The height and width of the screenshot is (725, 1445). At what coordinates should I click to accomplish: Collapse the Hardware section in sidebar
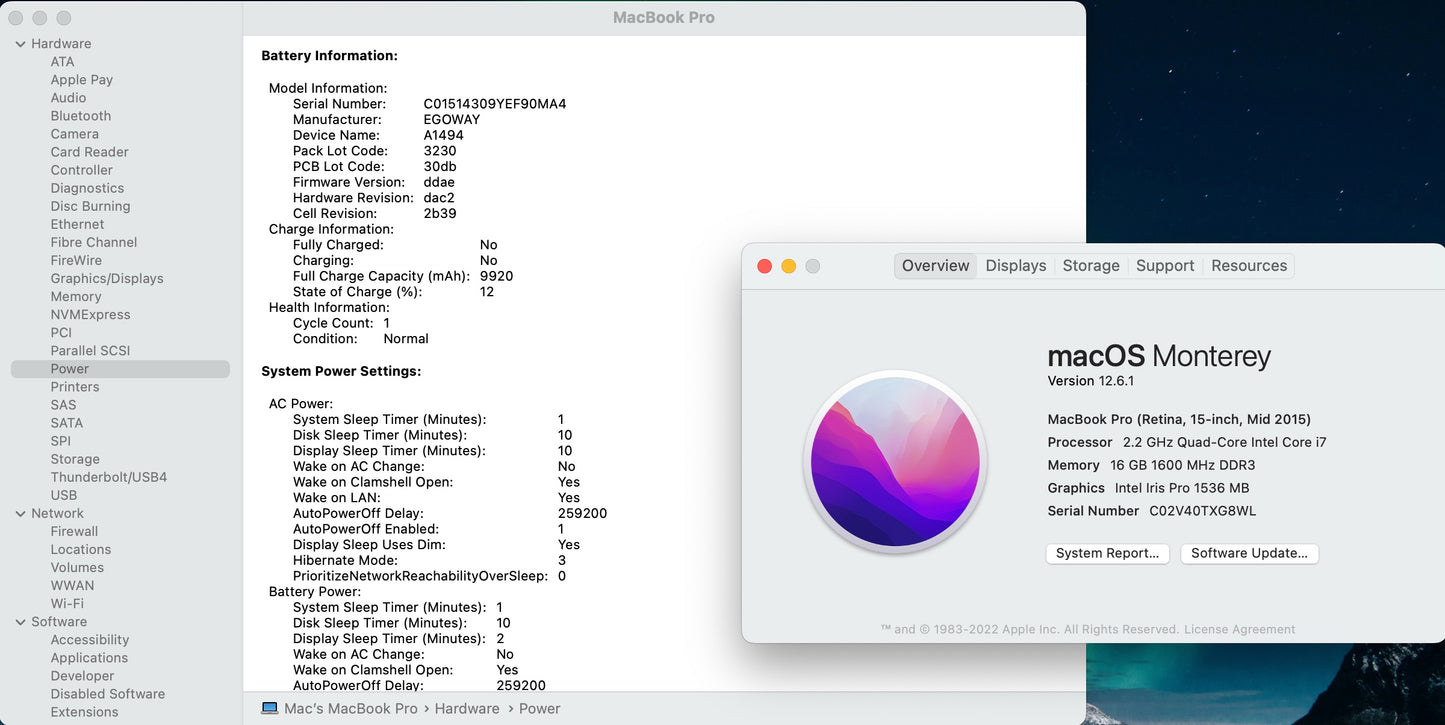coord(21,44)
